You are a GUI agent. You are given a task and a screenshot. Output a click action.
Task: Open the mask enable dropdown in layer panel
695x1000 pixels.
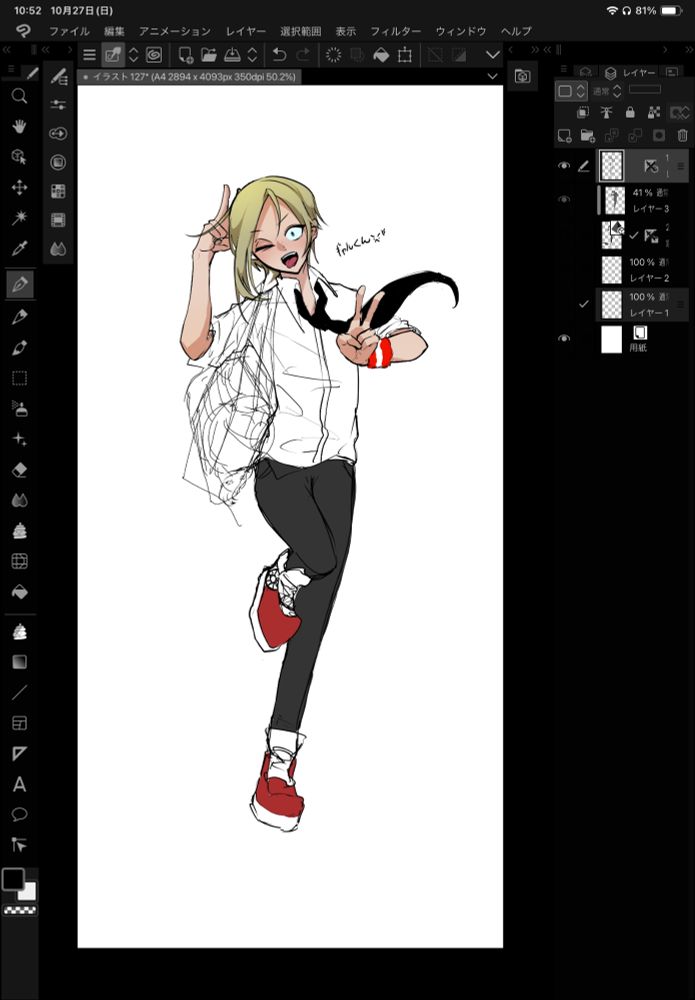(x=679, y=113)
